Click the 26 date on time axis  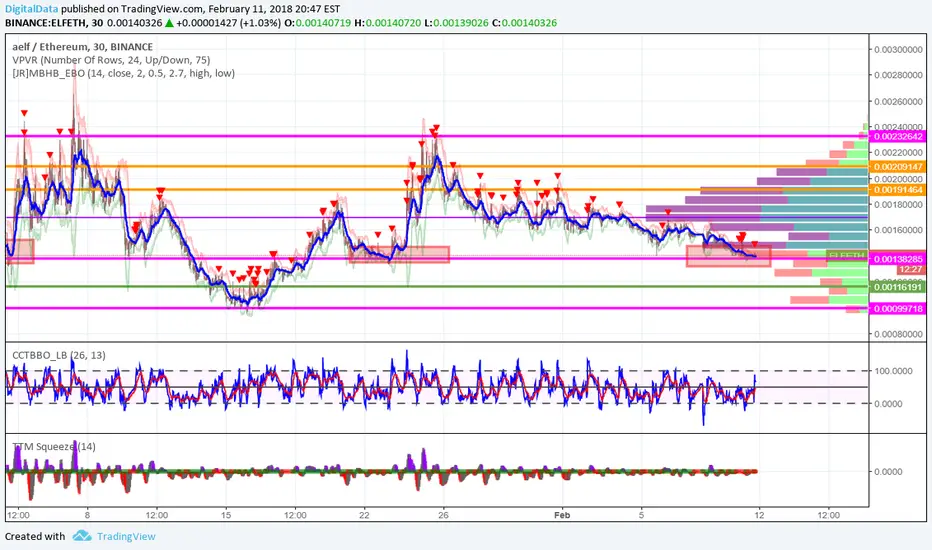click(x=443, y=515)
